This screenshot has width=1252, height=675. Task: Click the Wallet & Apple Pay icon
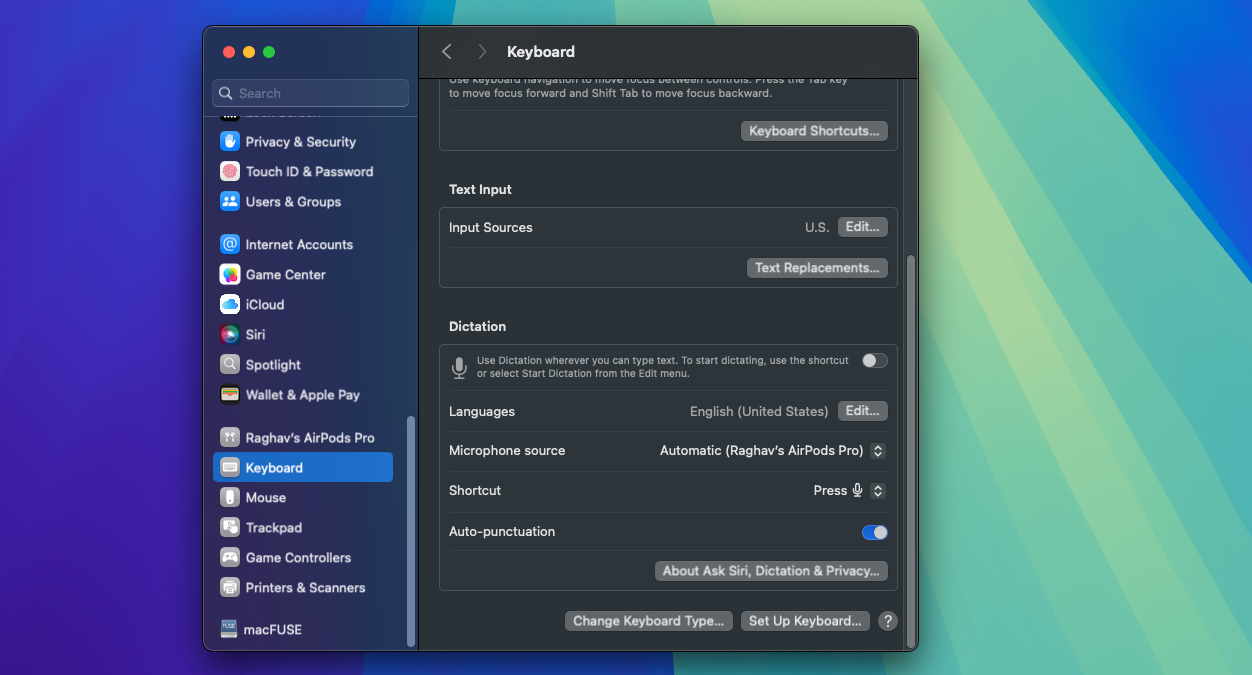230,395
